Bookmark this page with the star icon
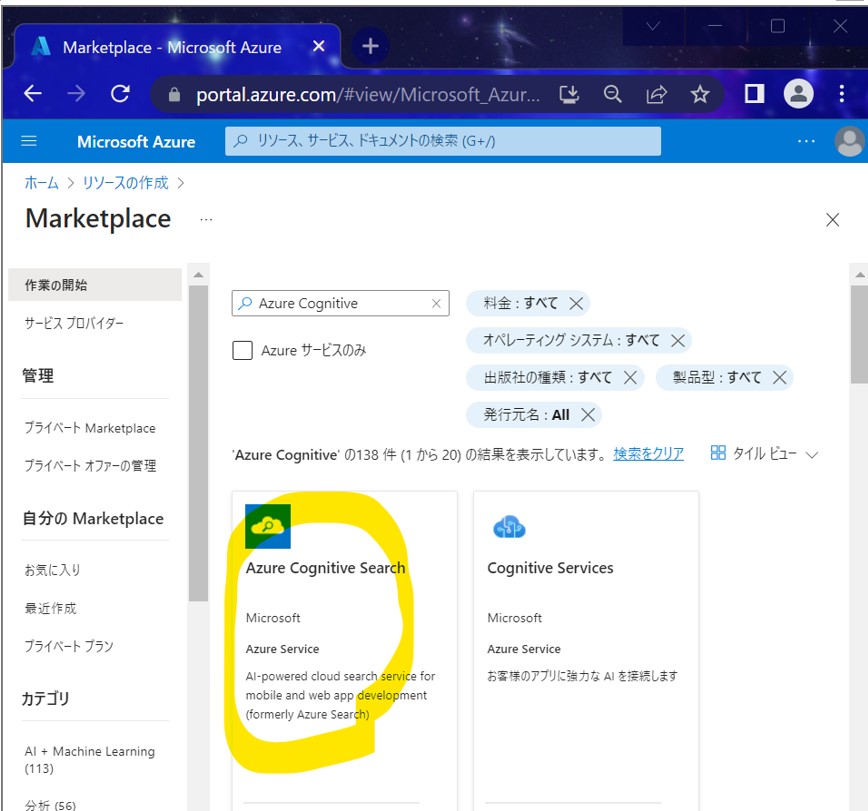 pos(700,94)
